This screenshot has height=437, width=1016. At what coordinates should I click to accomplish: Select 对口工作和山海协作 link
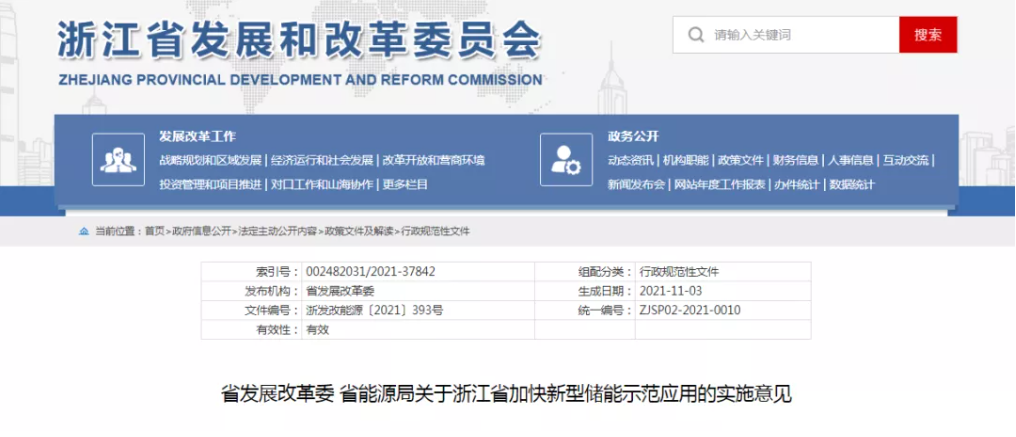pyautogui.click(x=322, y=184)
